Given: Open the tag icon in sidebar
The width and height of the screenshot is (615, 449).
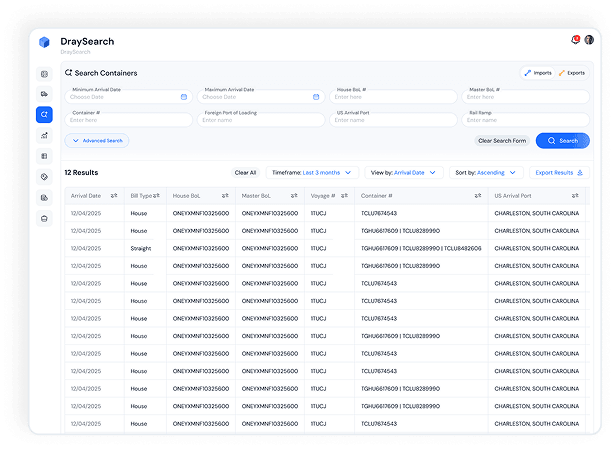Looking at the screenshot, I should pos(44,177).
